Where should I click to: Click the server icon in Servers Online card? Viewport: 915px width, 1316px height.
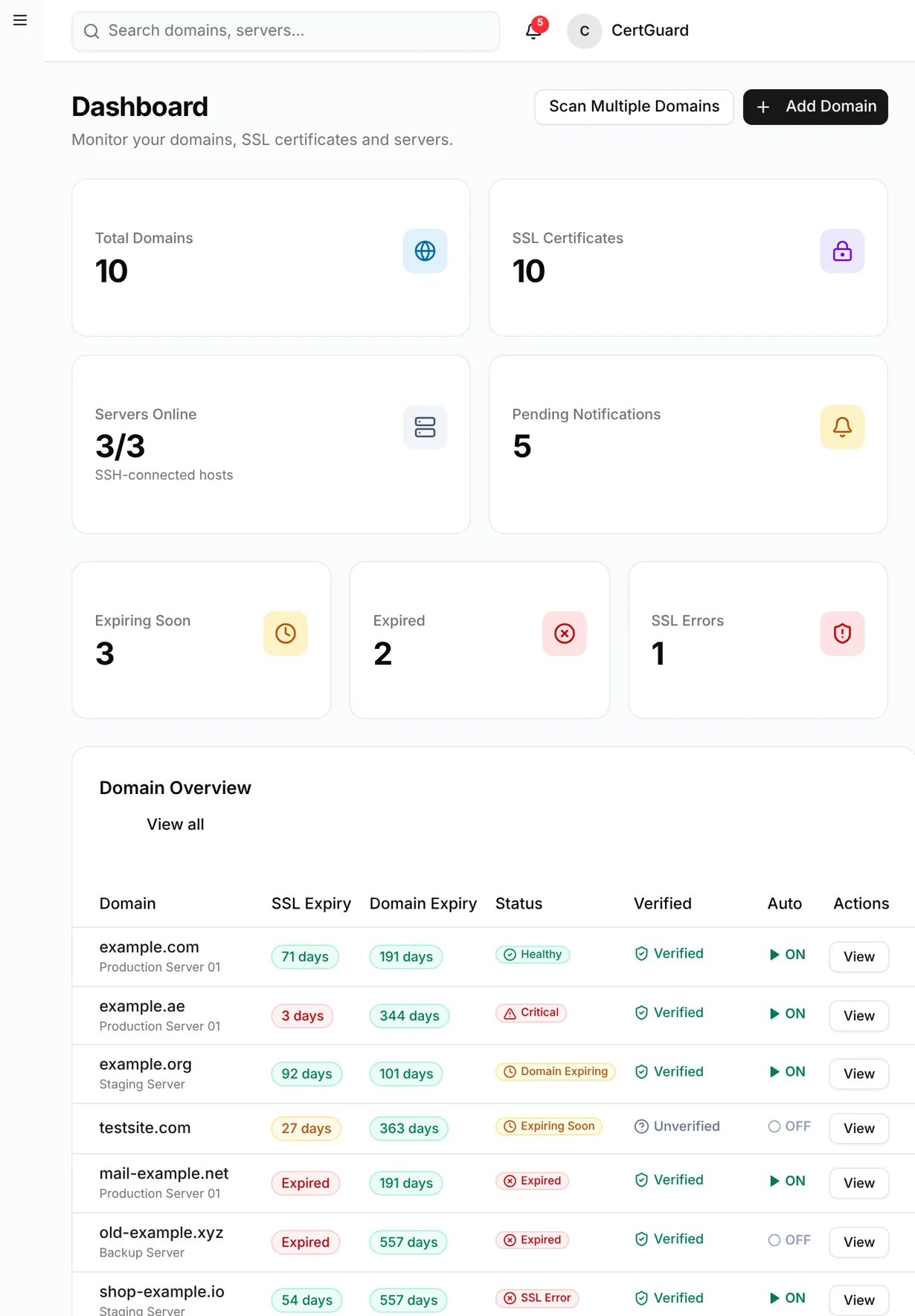[425, 427]
